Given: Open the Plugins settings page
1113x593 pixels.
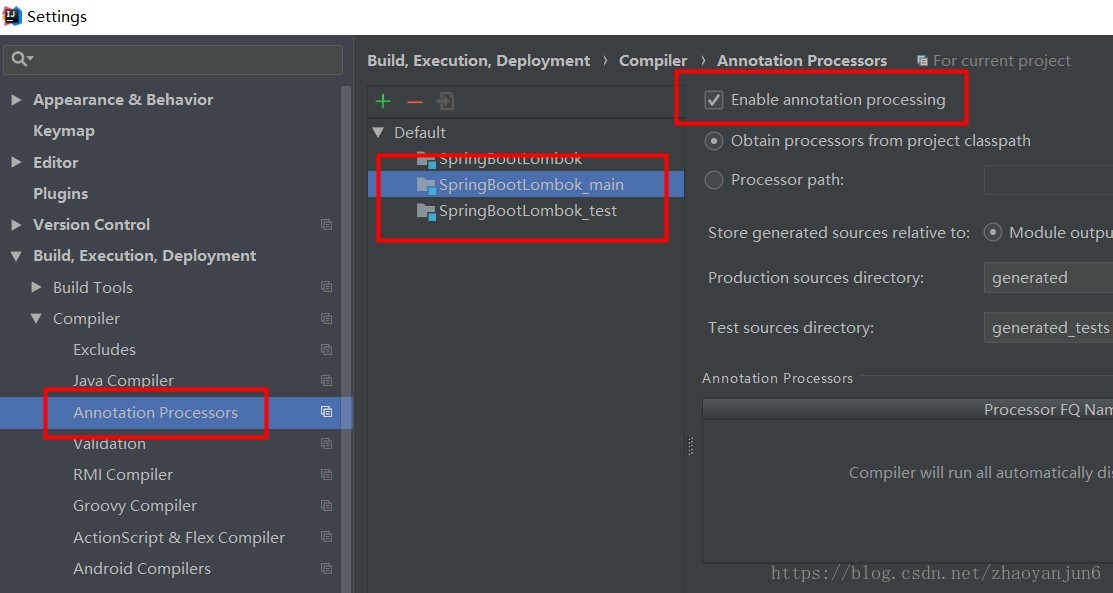Looking at the screenshot, I should (60, 194).
